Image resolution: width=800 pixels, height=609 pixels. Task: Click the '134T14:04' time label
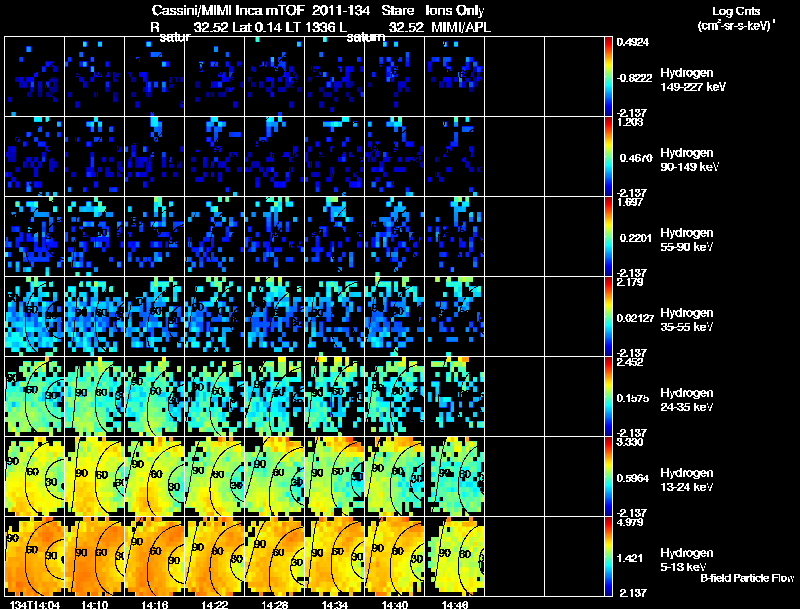click(35, 605)
